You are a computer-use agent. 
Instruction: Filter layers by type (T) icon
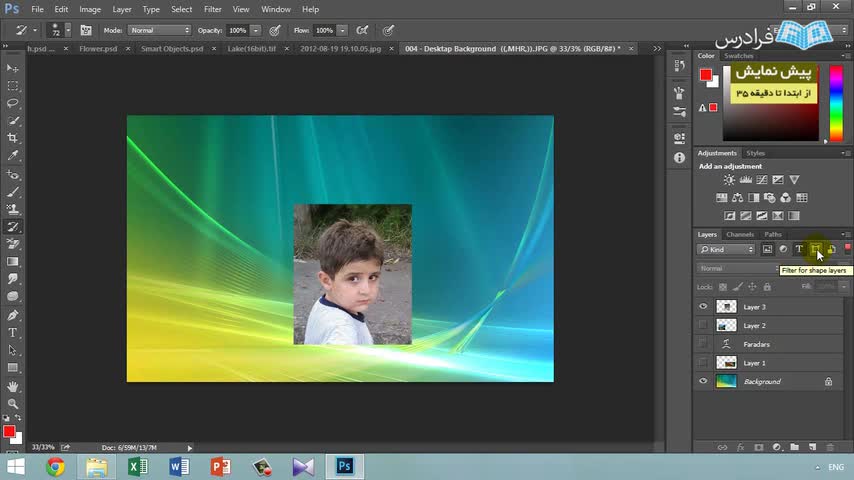click(x=799, y=249)
